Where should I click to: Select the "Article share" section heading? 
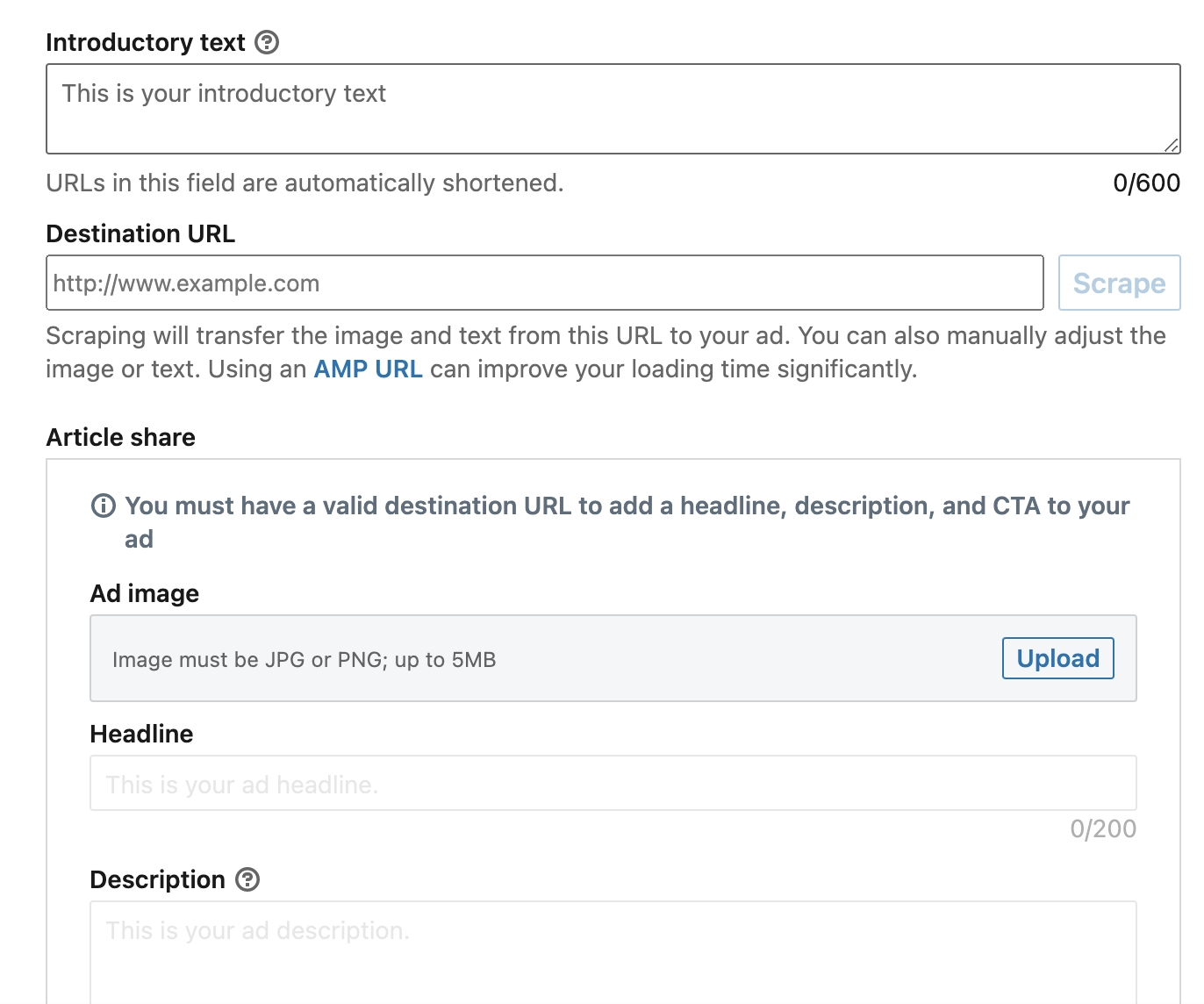[x=121, y=437]
